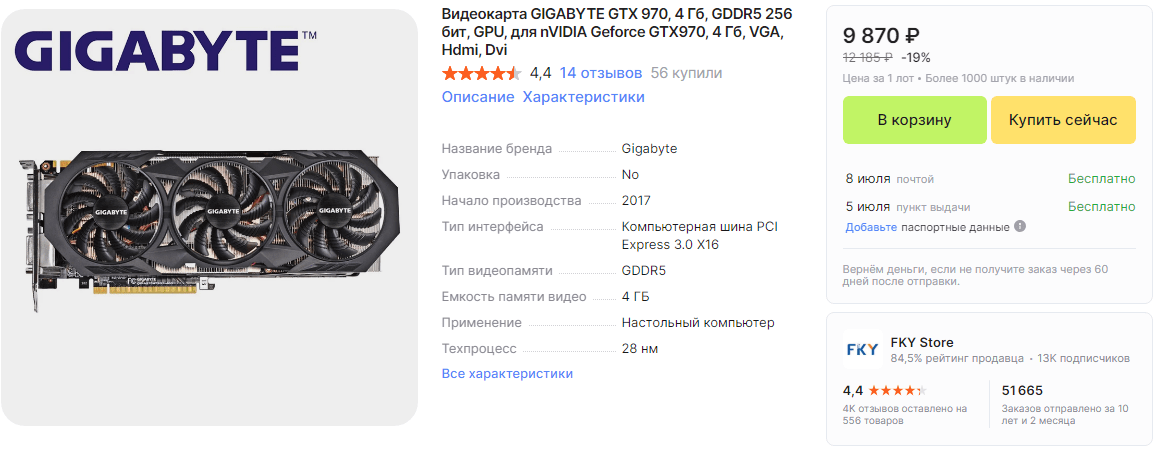
Task: Click the product star rating icons
Action: [x=482, y=73]
